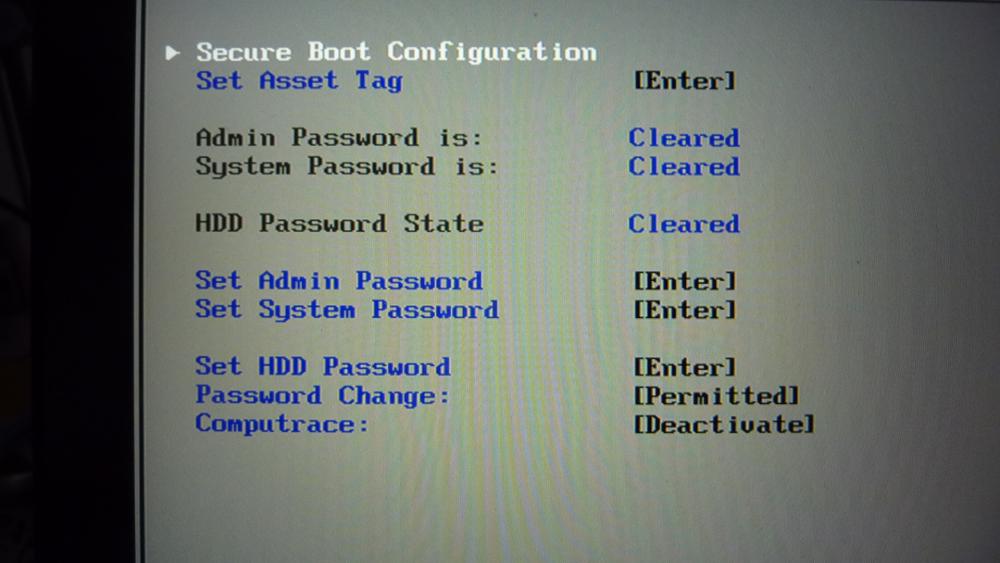Open the Secure Boot Configuration submenu
Screen dimensions: 1000x563
396,52
